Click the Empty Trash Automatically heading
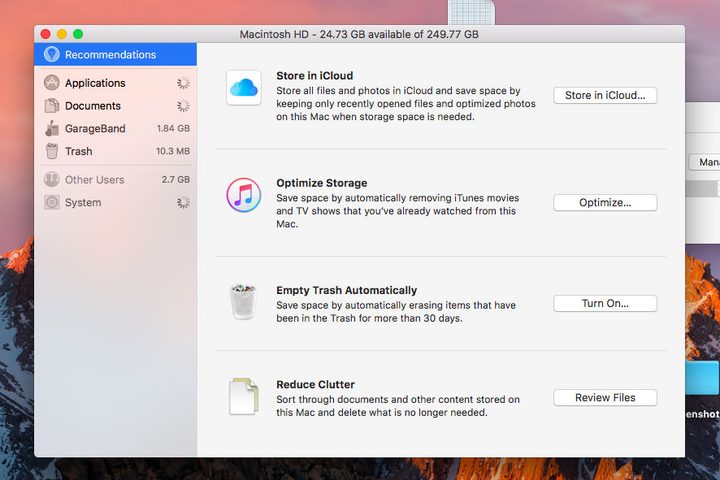 pyautogui.click(x=346, y=290)
